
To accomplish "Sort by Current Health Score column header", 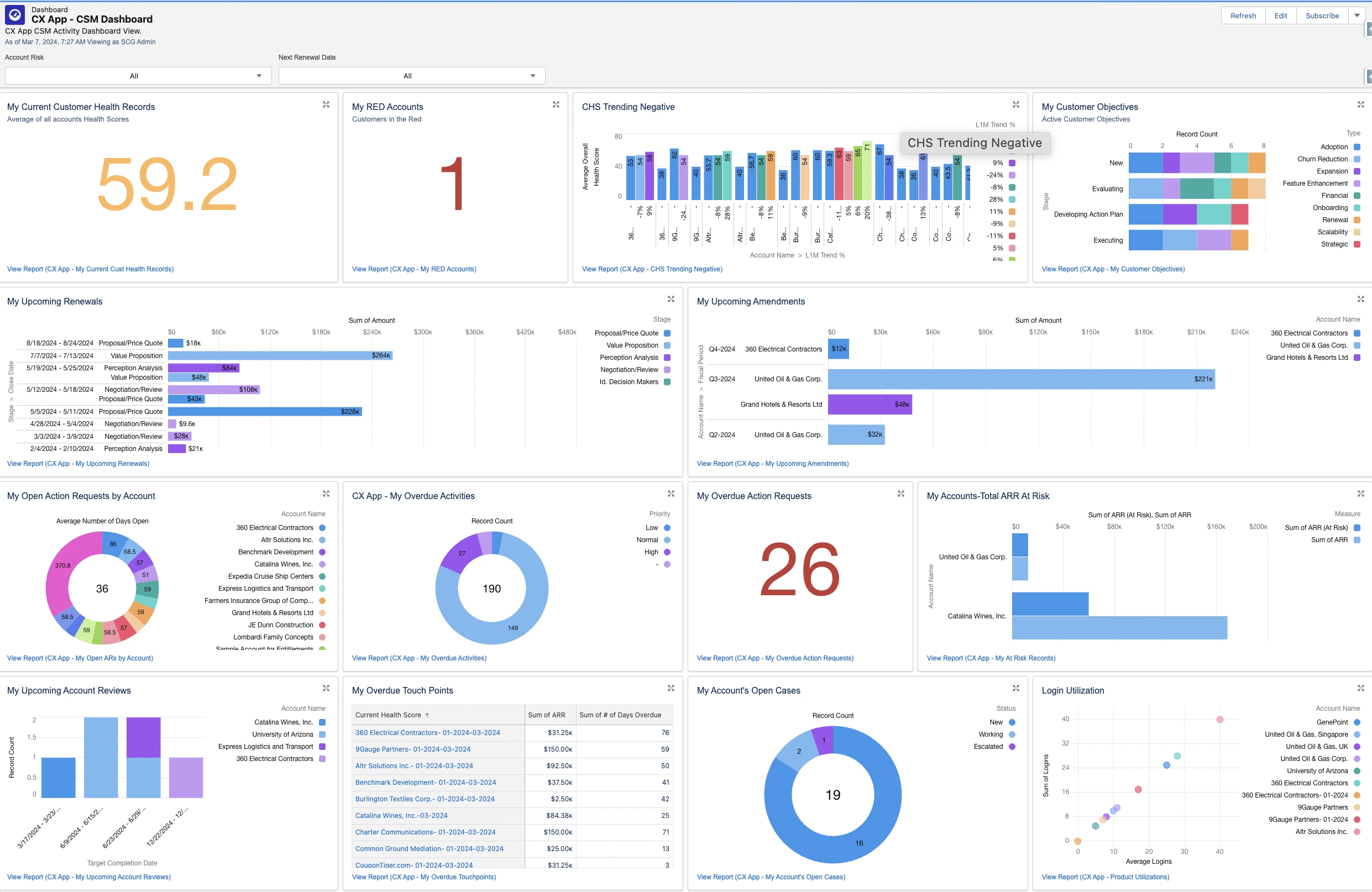I will 388,715.
